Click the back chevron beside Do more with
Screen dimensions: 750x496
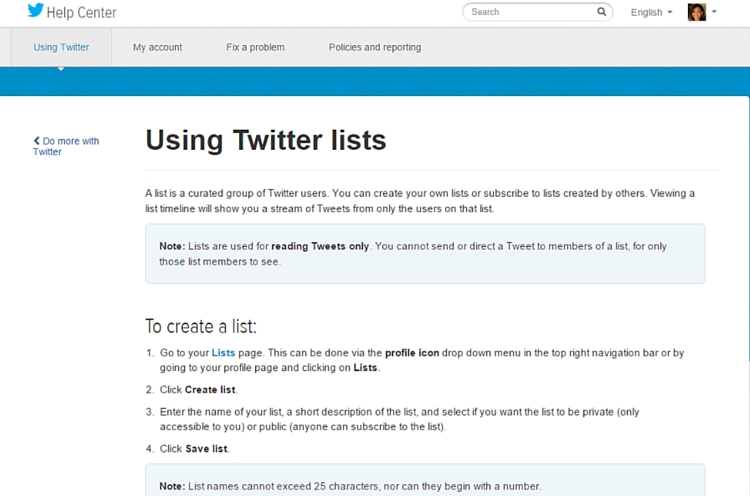tap(36, 141)
